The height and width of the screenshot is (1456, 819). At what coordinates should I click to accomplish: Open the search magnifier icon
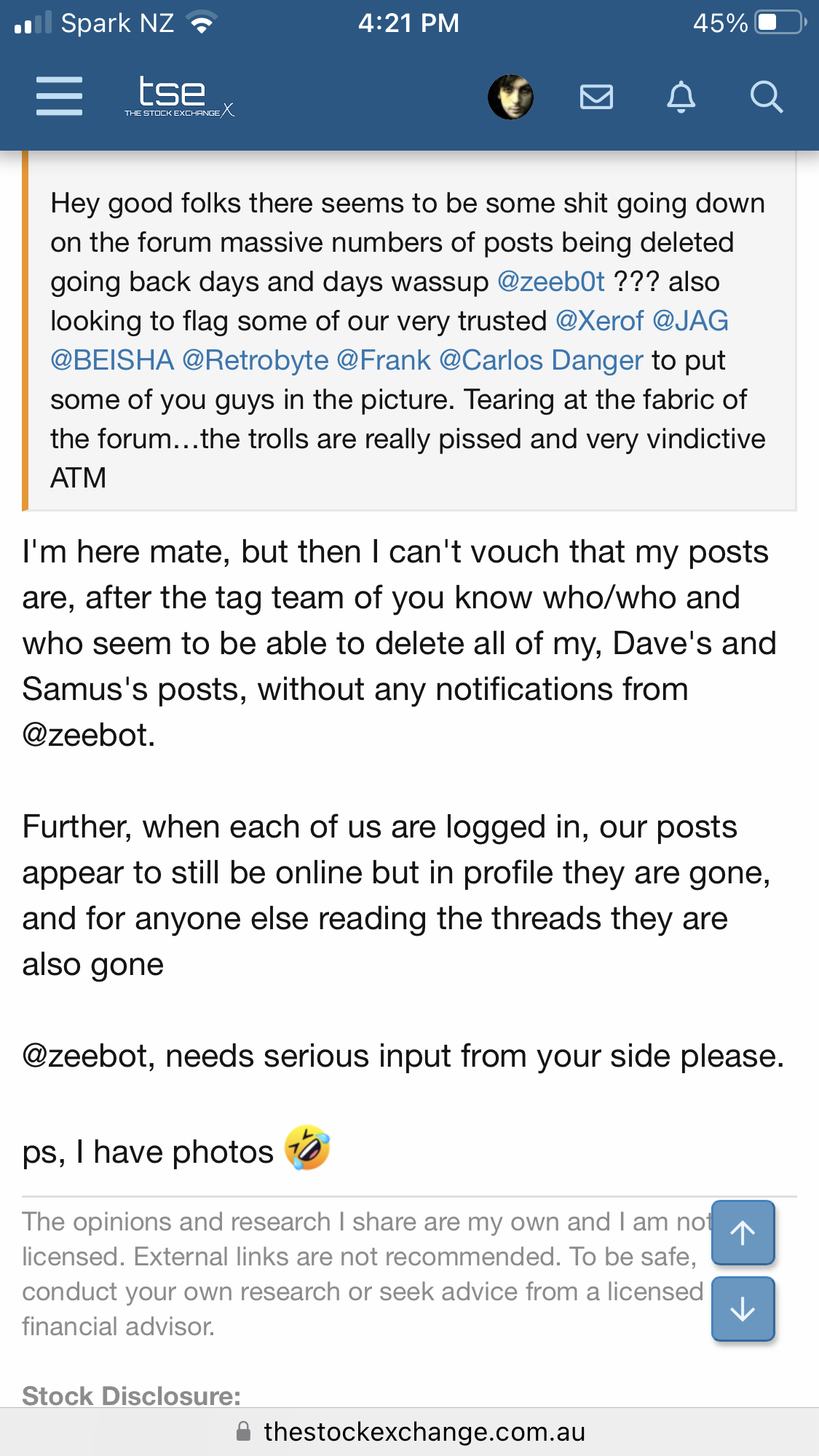point(767,97)
